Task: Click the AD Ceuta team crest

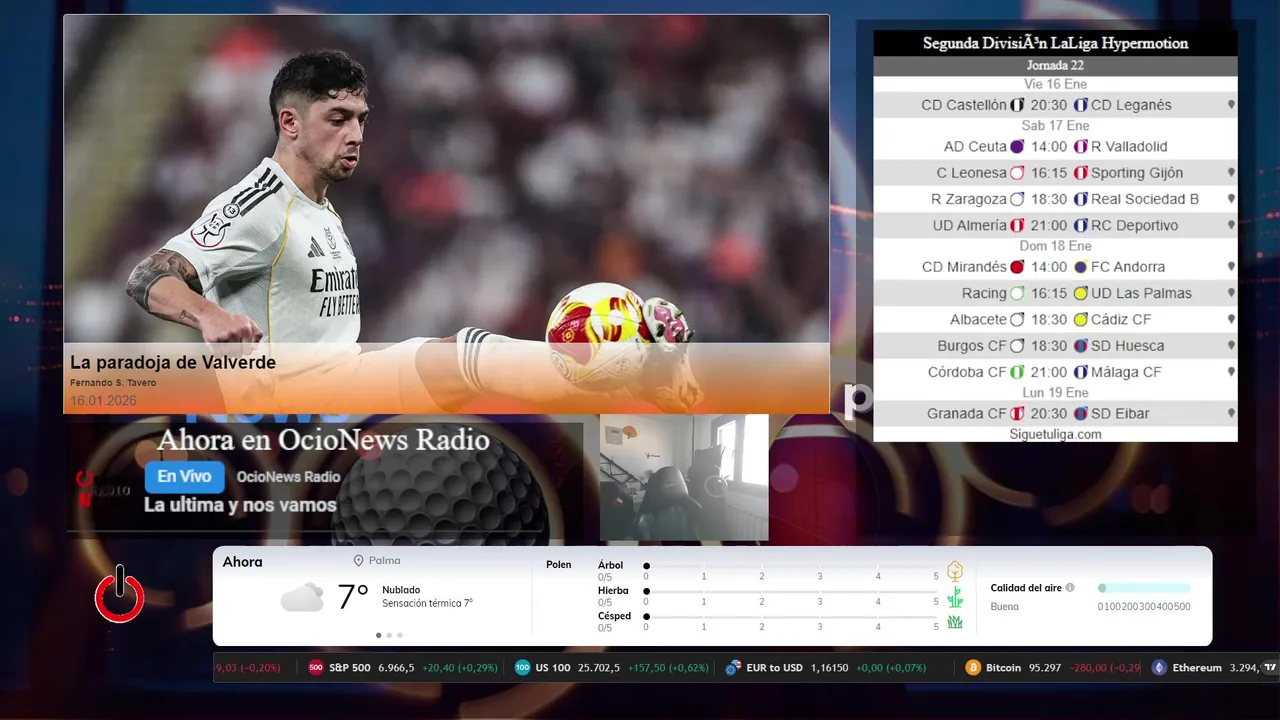Action: [x=1017, y=147]
